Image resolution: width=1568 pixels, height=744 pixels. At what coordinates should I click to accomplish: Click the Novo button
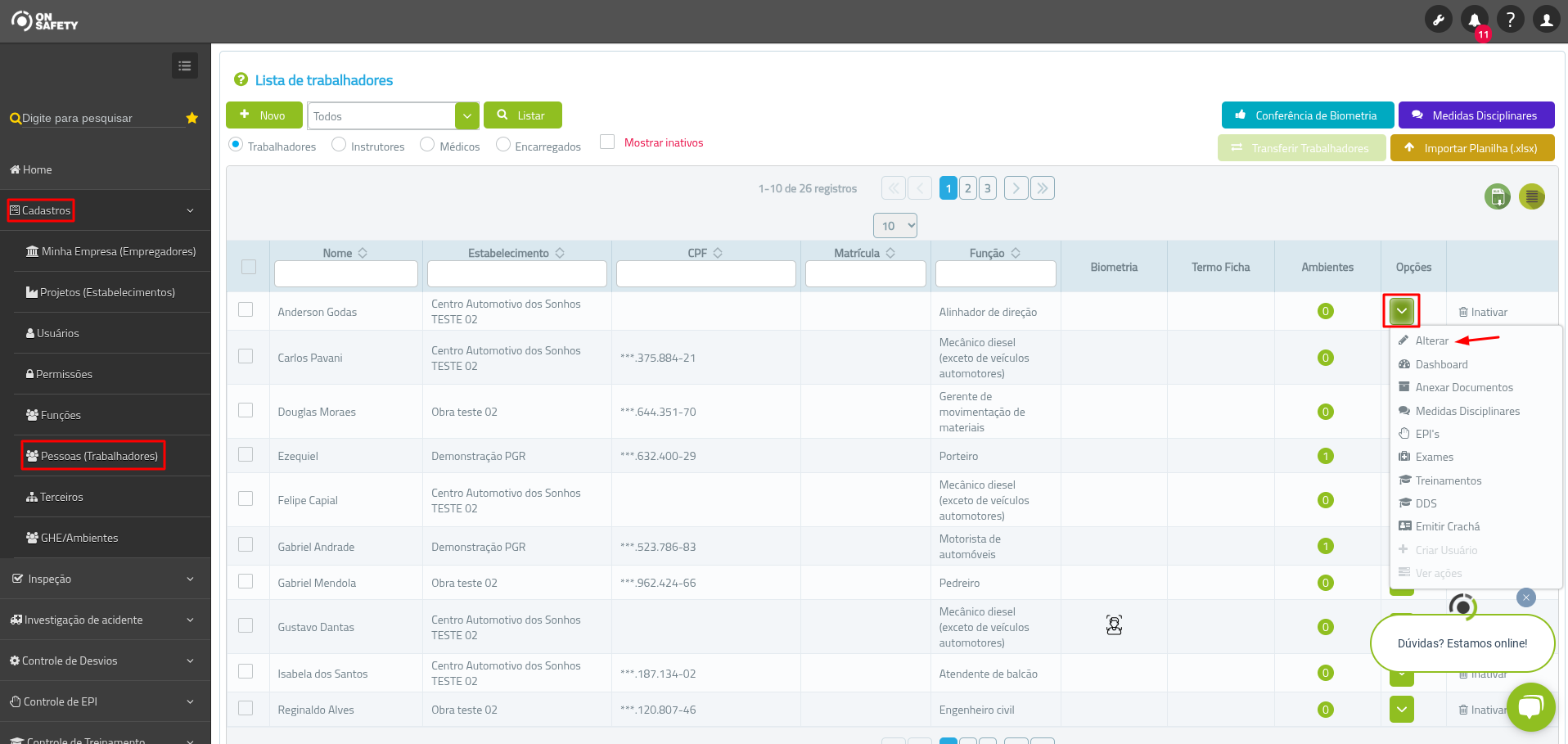[x=264, y=115]
